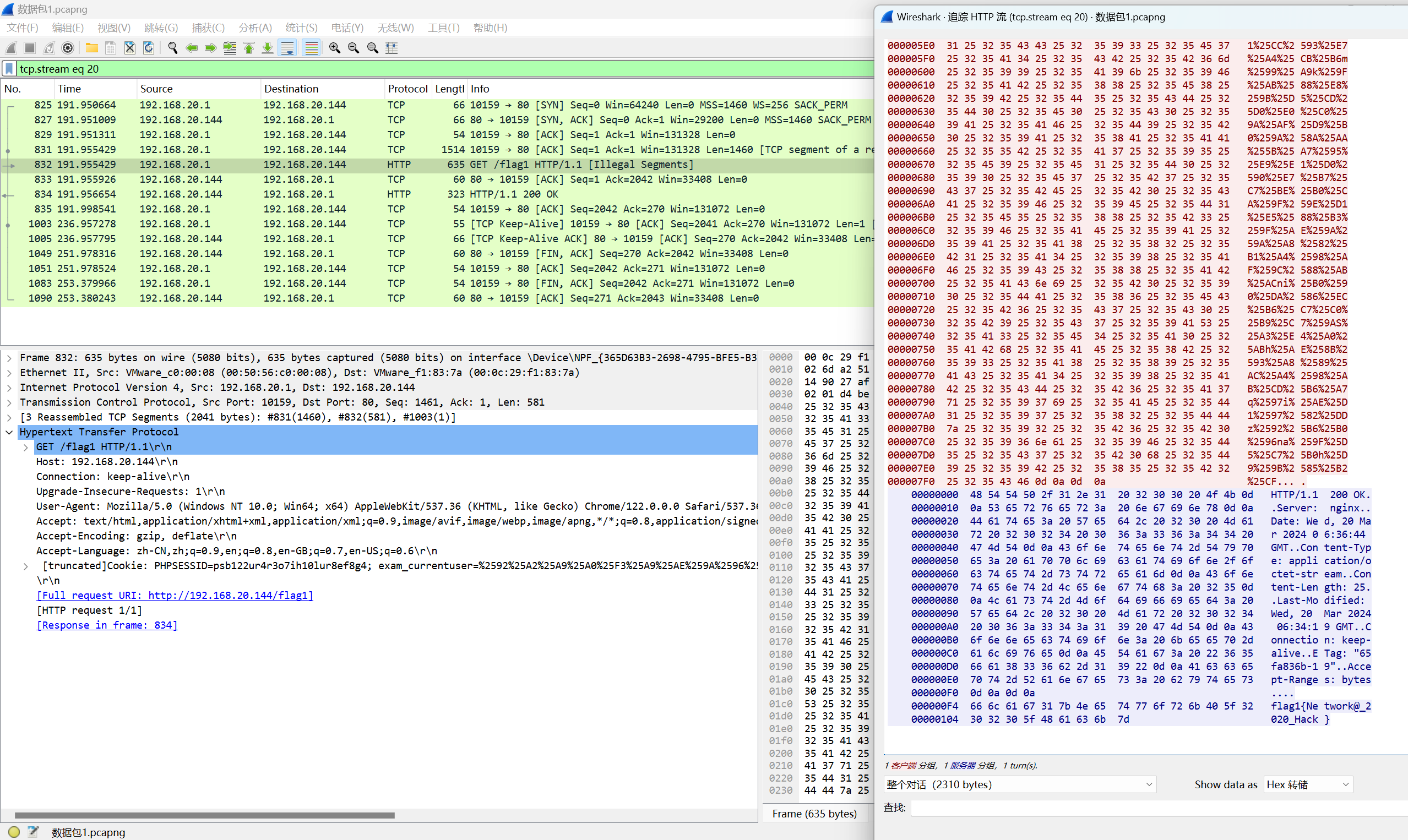Sort packet list by Source column
This screenshot has height=840, width=1408.
tap(198, 89)
